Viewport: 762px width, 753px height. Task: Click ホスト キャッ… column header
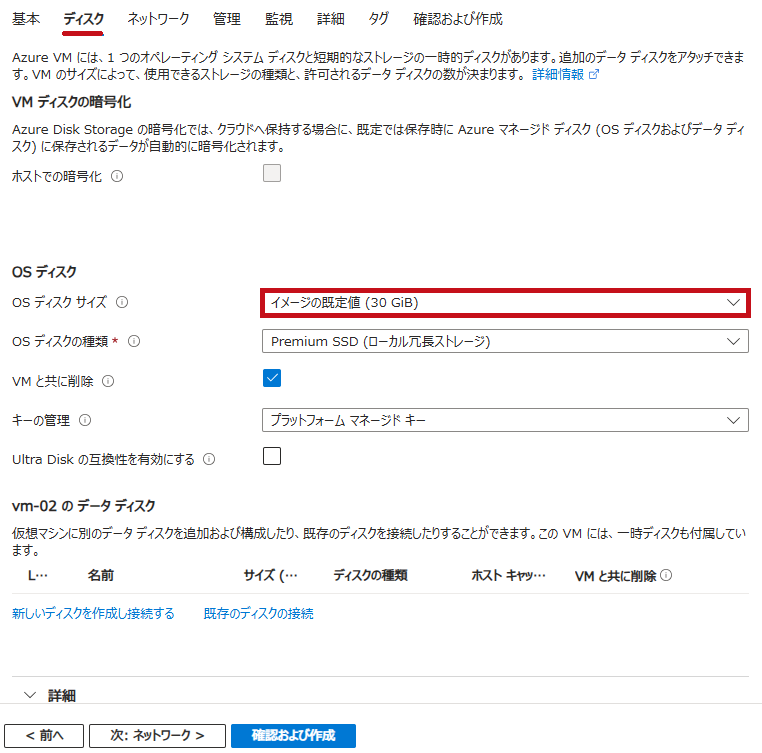point(508,576)
